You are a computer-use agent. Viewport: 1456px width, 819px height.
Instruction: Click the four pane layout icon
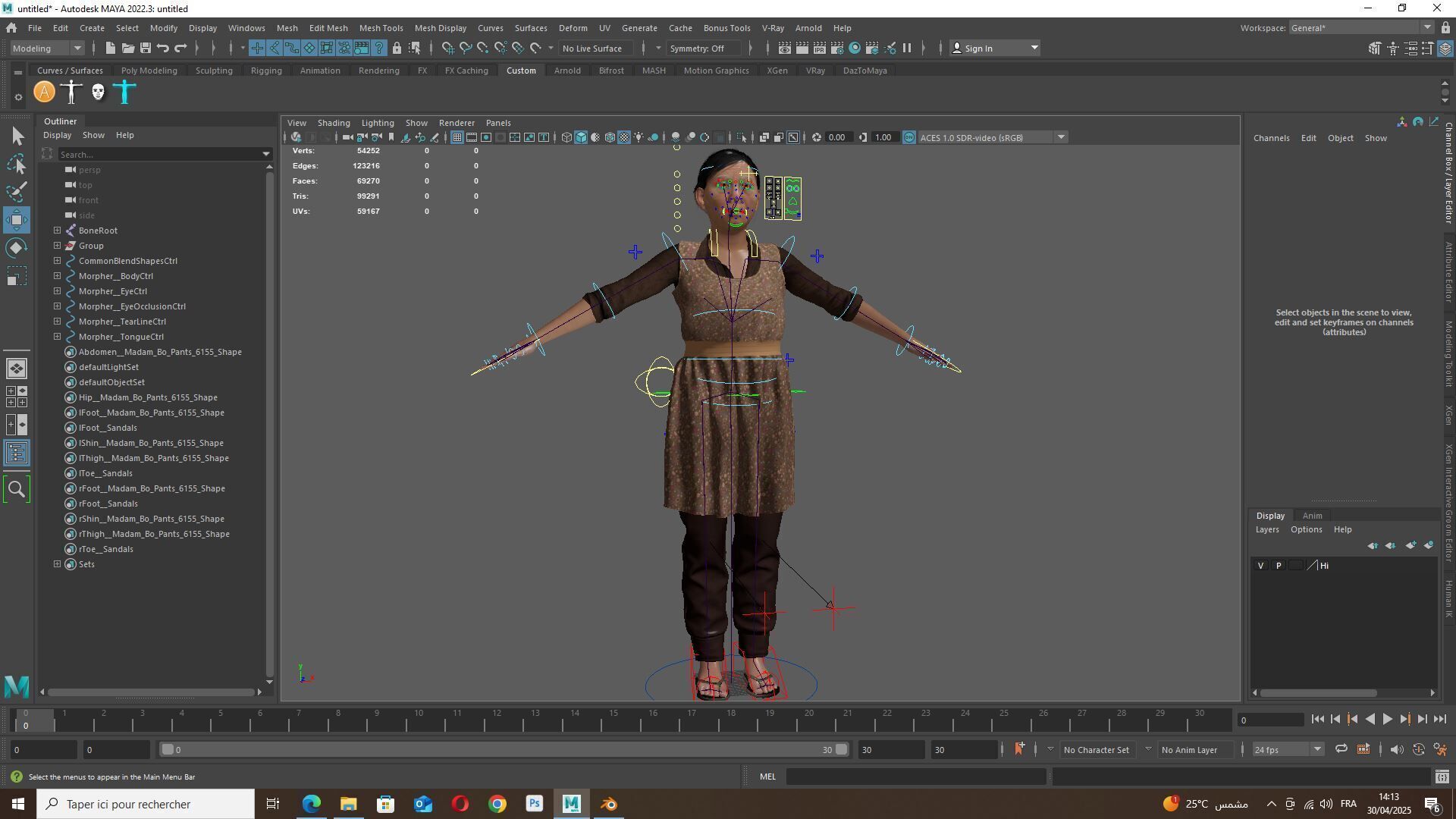tap(17, 397)
